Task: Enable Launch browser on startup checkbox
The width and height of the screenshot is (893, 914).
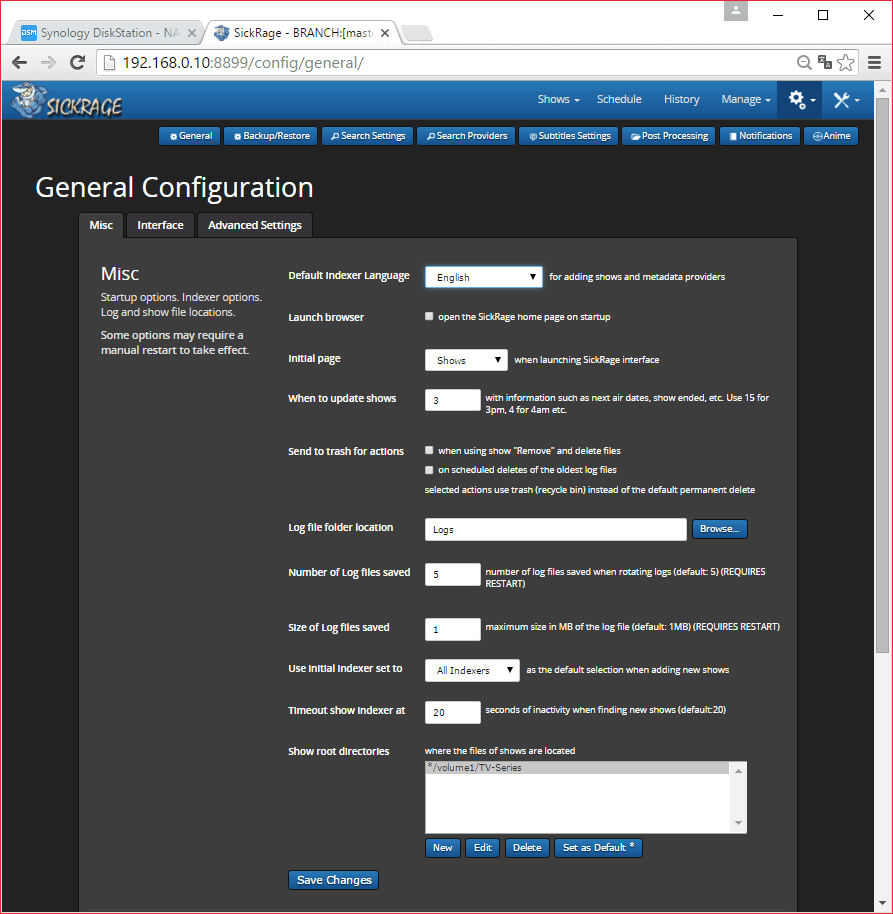Action: pos(429,317)
